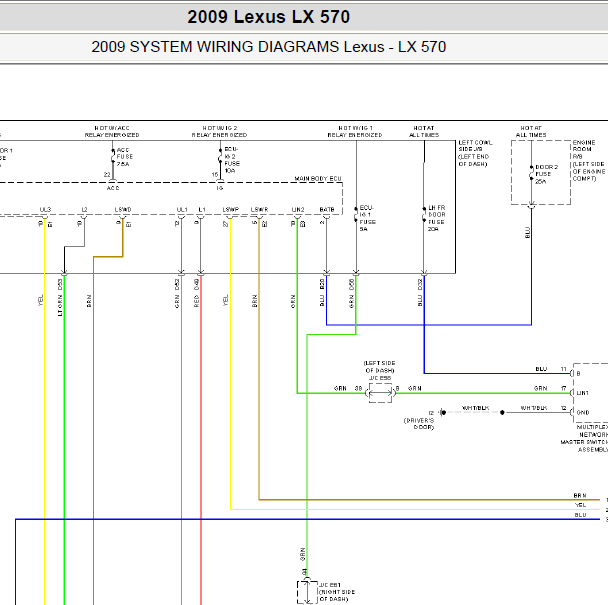This screenshot has height=605, width=608.
Task: Click the '2009 SYSTEM WIRING DIAGRAMS Lexus - LX 570' heading
Action: (269, 47)
